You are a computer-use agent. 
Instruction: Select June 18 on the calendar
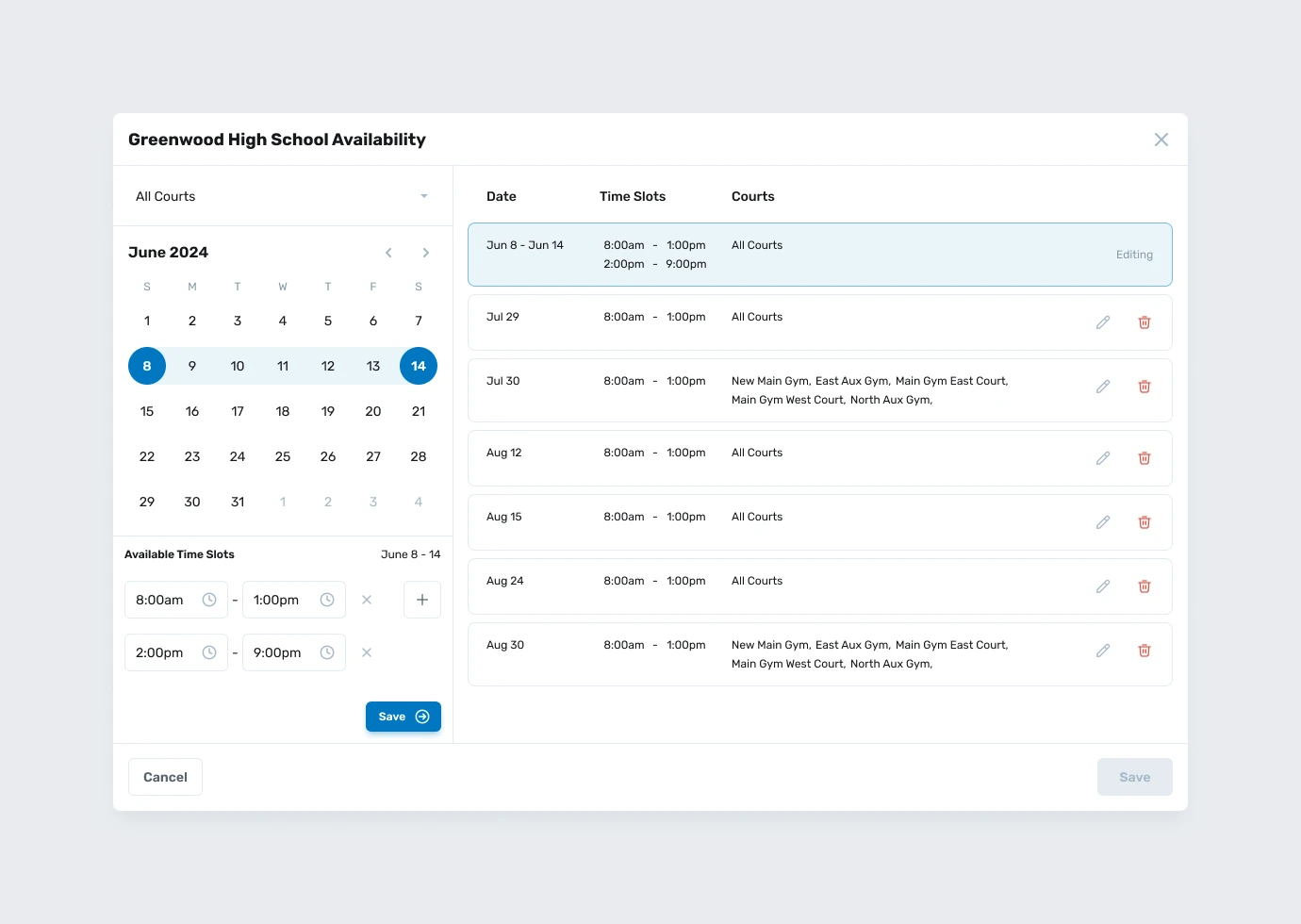pos(283,411)
